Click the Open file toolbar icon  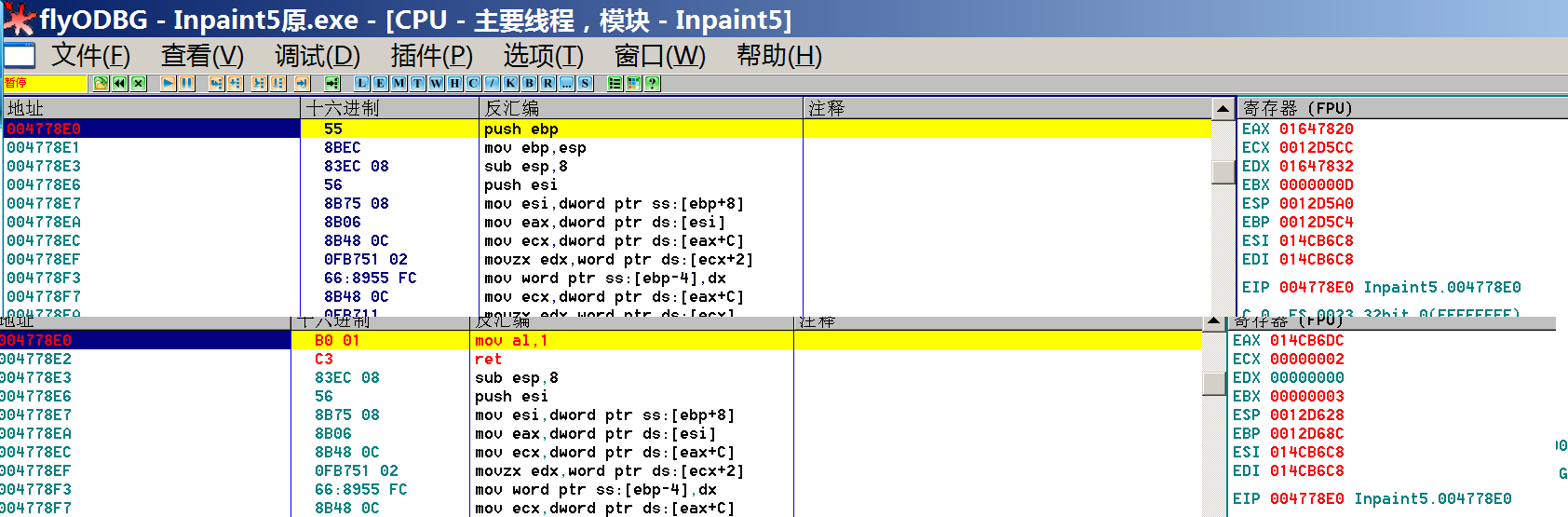(101, 83)
